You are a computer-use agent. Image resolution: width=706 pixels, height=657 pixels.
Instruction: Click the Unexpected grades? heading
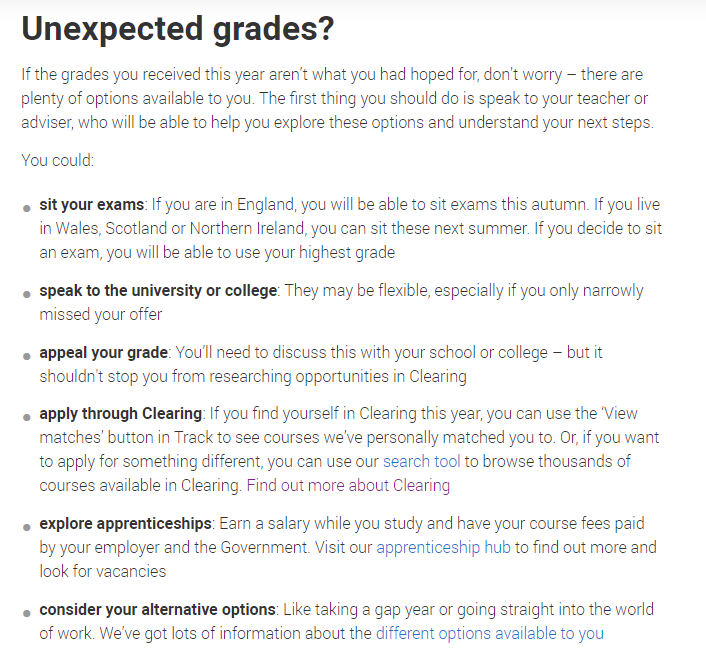pyautogui.click(x=177, y=29)
